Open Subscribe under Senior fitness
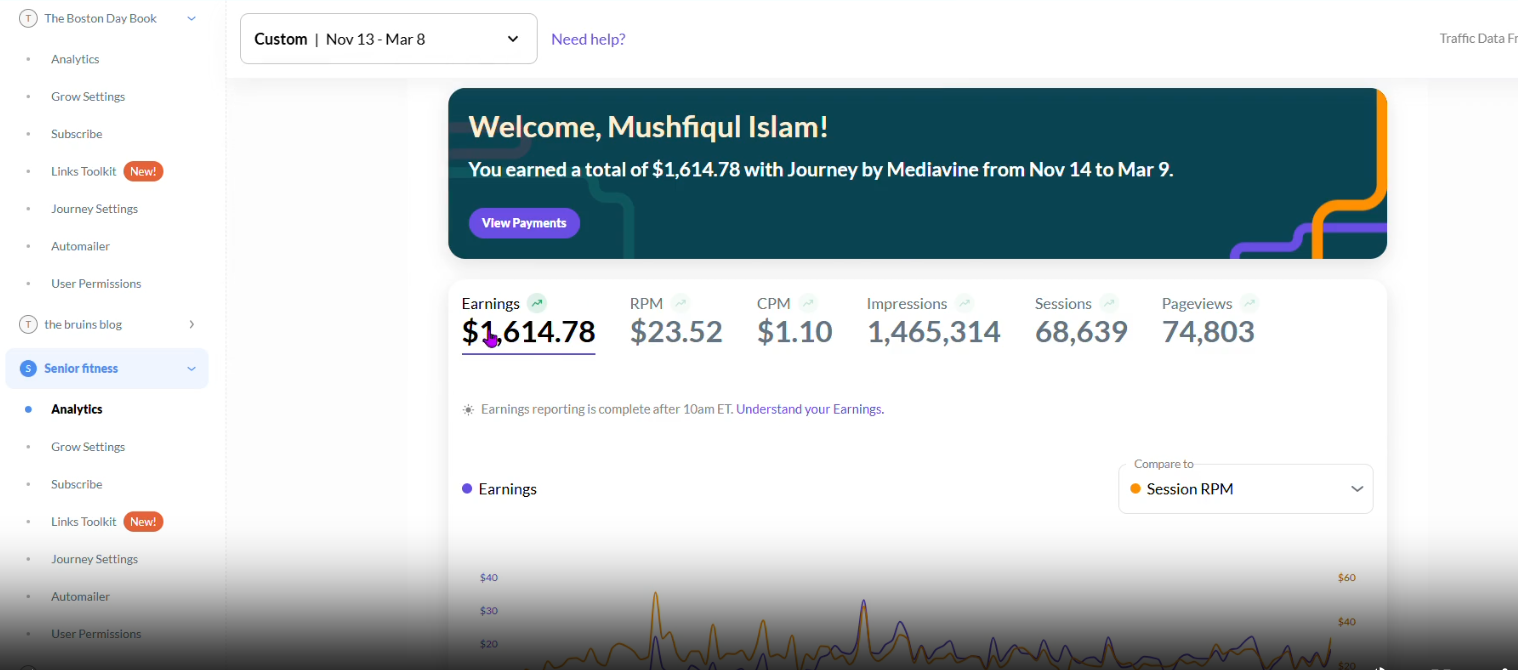Image resolution: width=1518 pixels, height=670 pixels. 77,484
